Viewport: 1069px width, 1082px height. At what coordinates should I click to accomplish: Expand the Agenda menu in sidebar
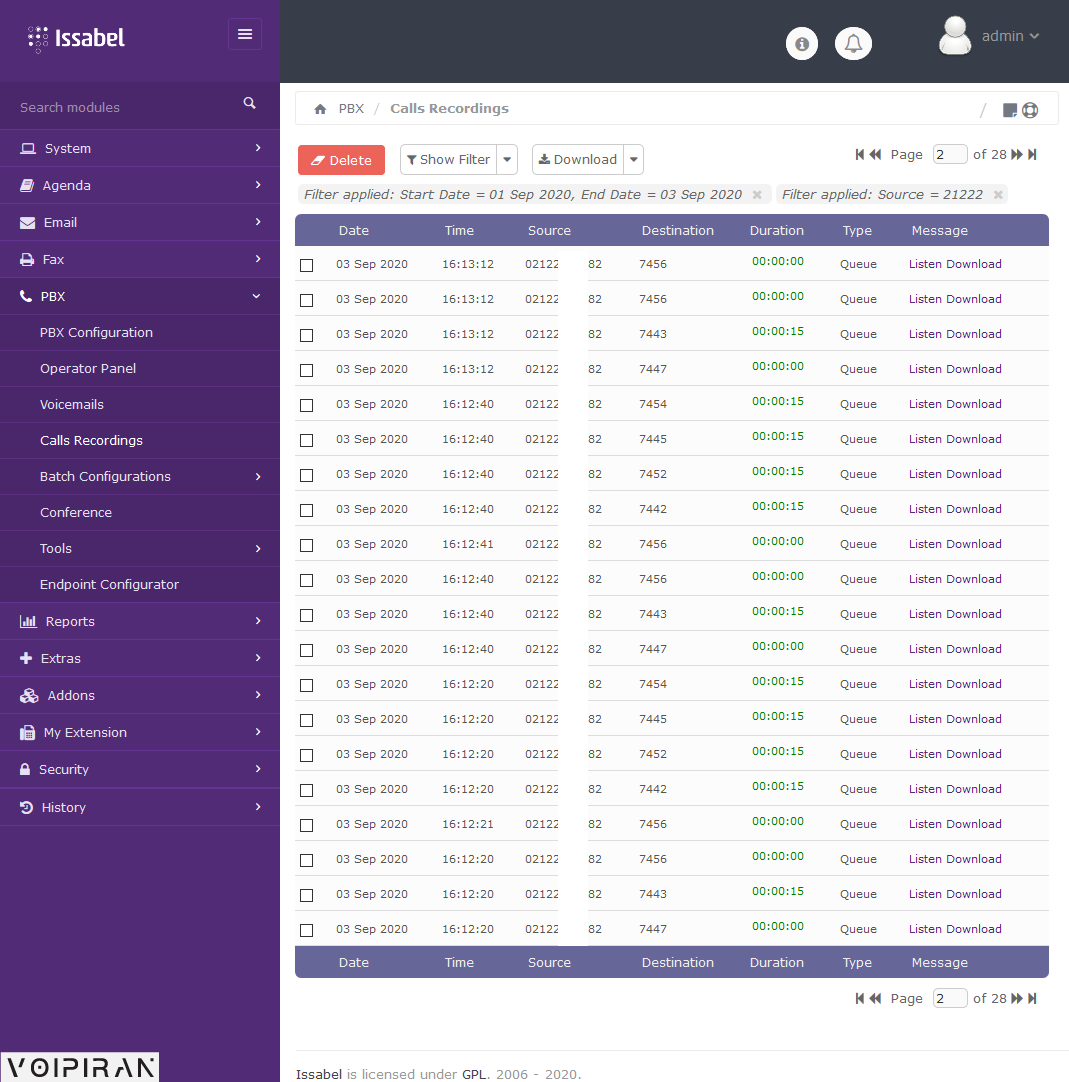click(x=140, y=185)
